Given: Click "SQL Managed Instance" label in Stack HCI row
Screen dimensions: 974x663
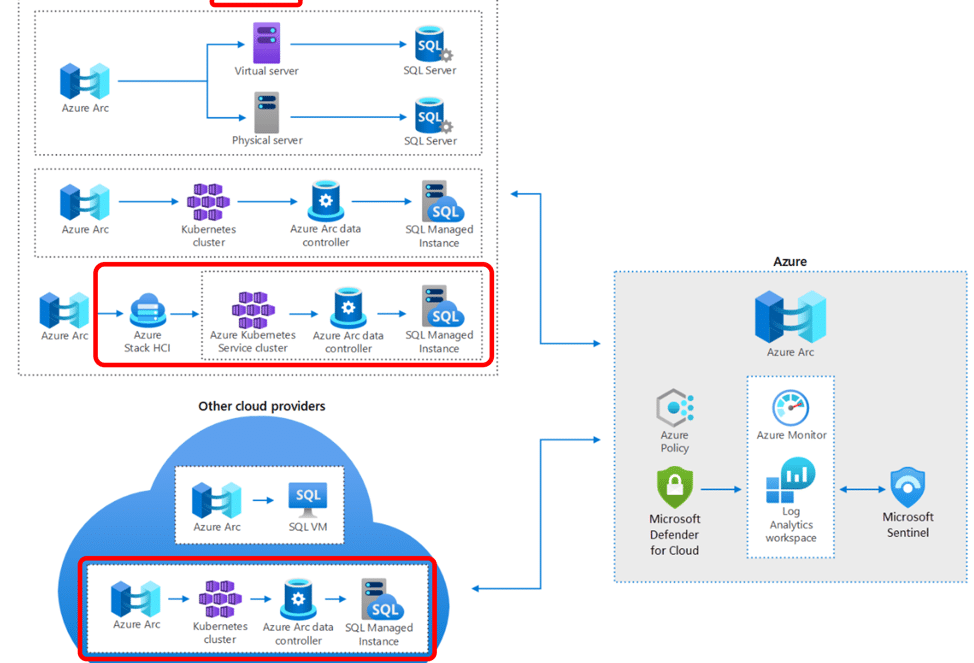Looking at the screenshot, I should 439,342.
